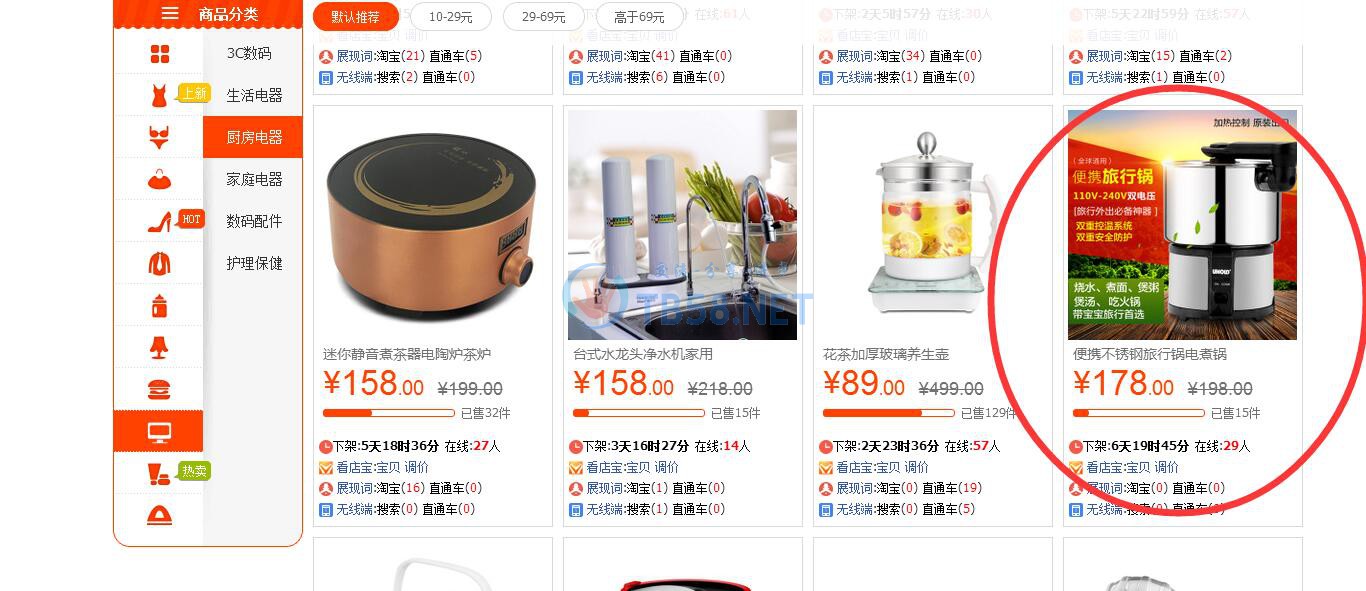Viewport: 1366px width, 591px height.
Task: Select the monitor electronics category icon
Action: pos(159,432)
